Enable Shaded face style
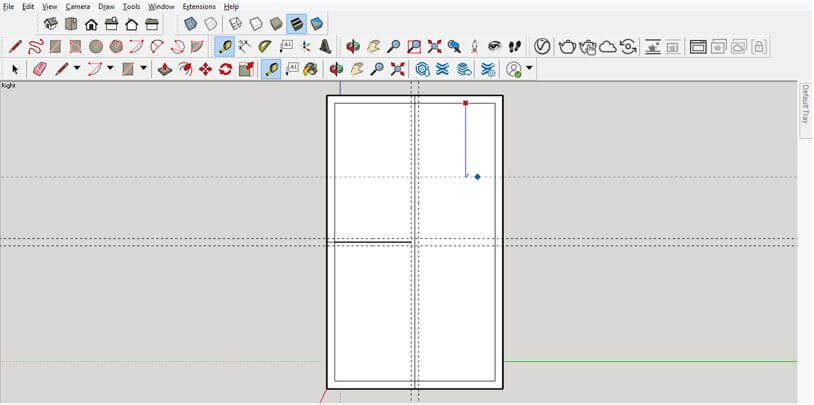The height and width of the screenshot is (405, 814). pyautogui.click(x=276, y=24)
